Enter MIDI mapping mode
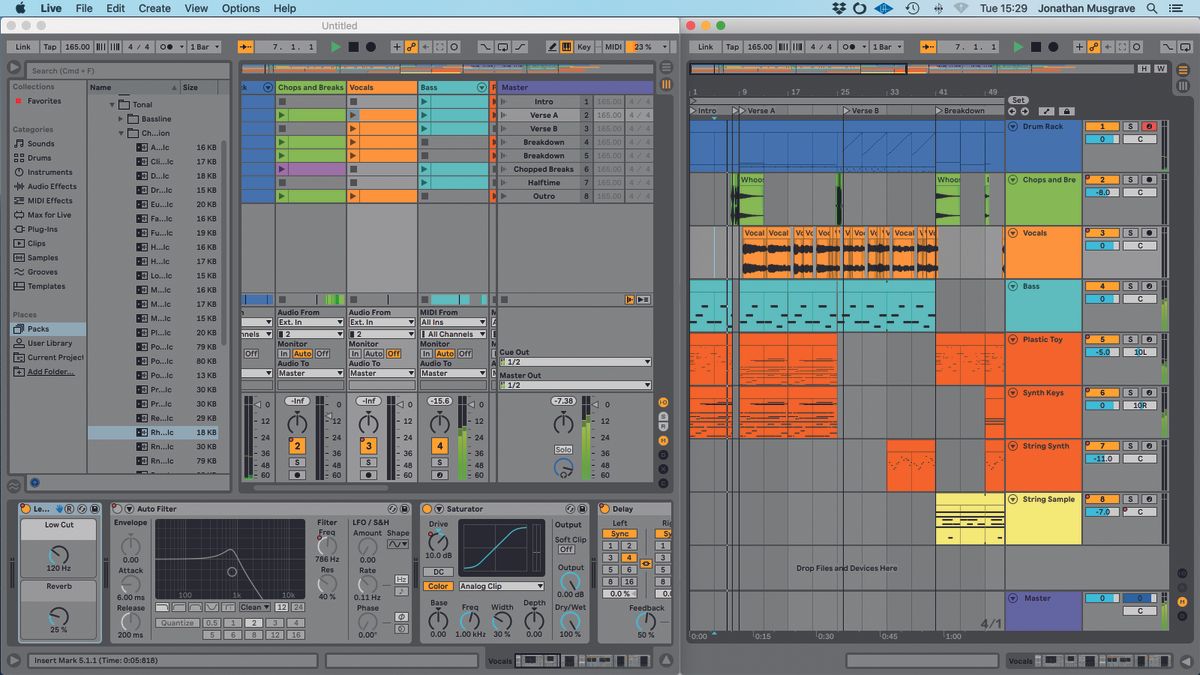 point(611,47)
